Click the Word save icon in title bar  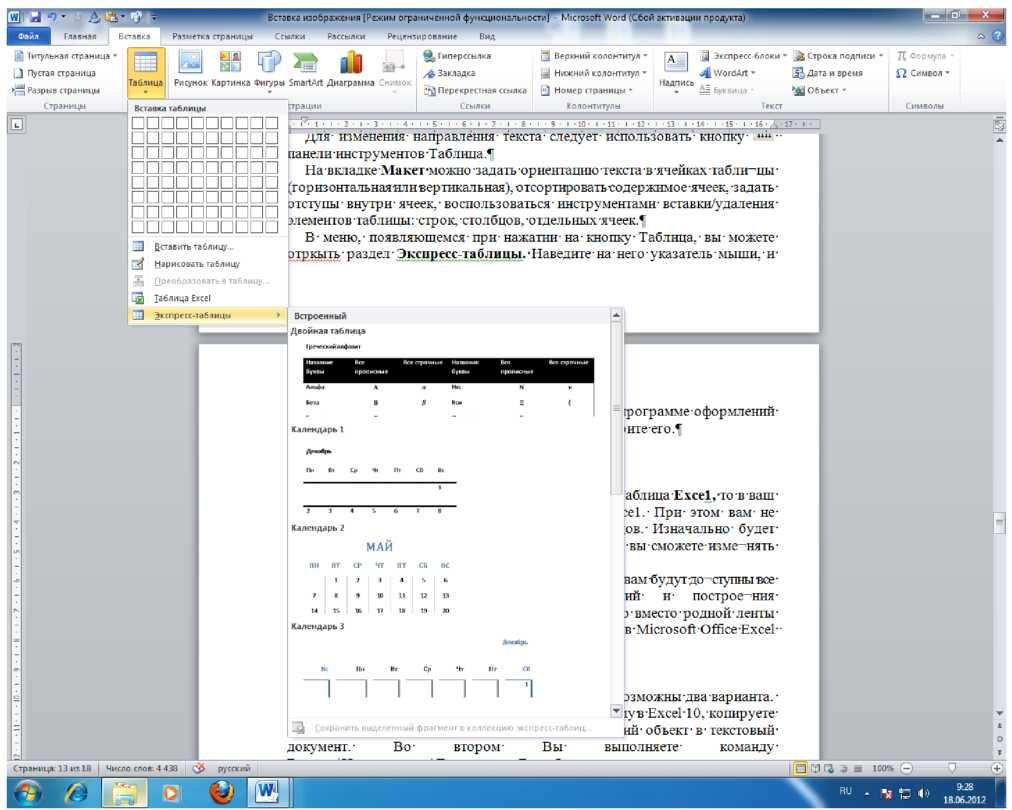pos(35,16)
